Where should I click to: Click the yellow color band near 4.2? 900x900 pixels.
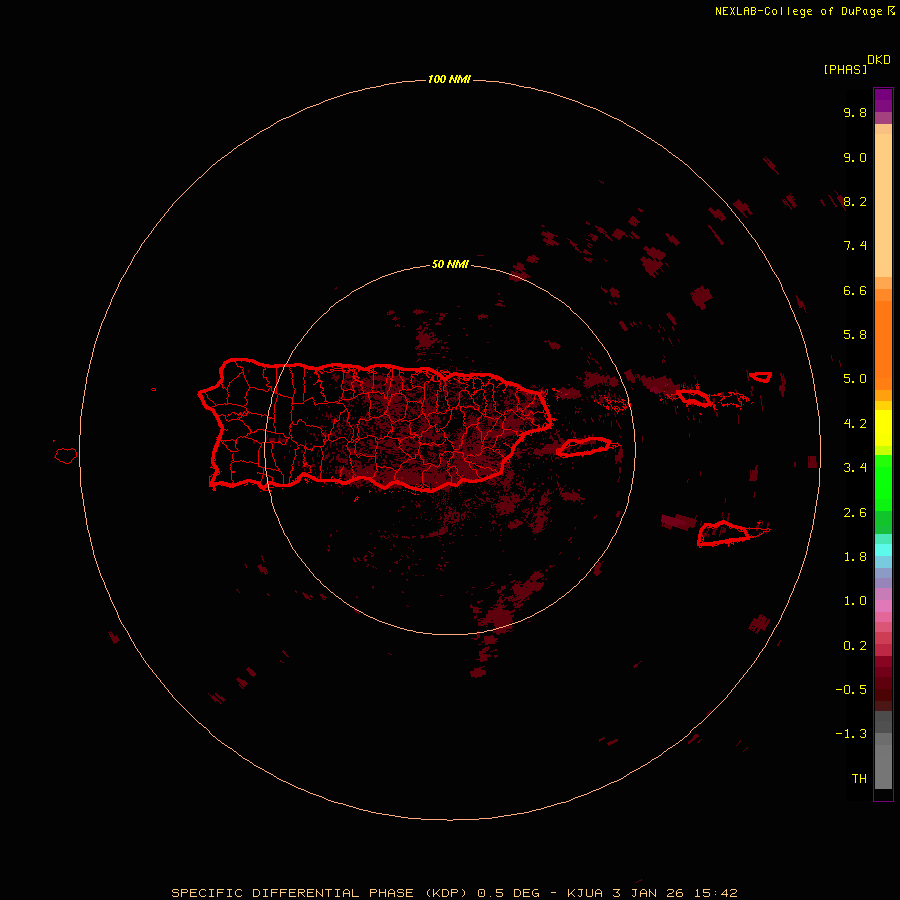click(x=883, y=424)
